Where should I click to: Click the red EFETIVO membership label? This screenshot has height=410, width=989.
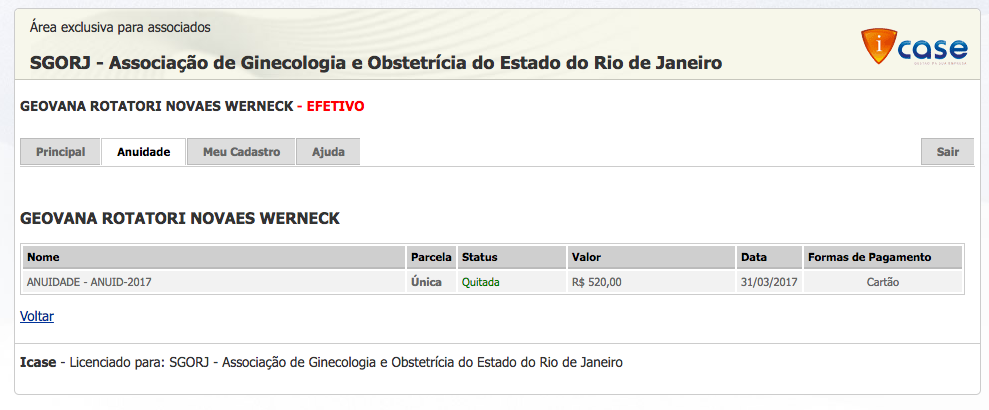click(x=335, y=105)
